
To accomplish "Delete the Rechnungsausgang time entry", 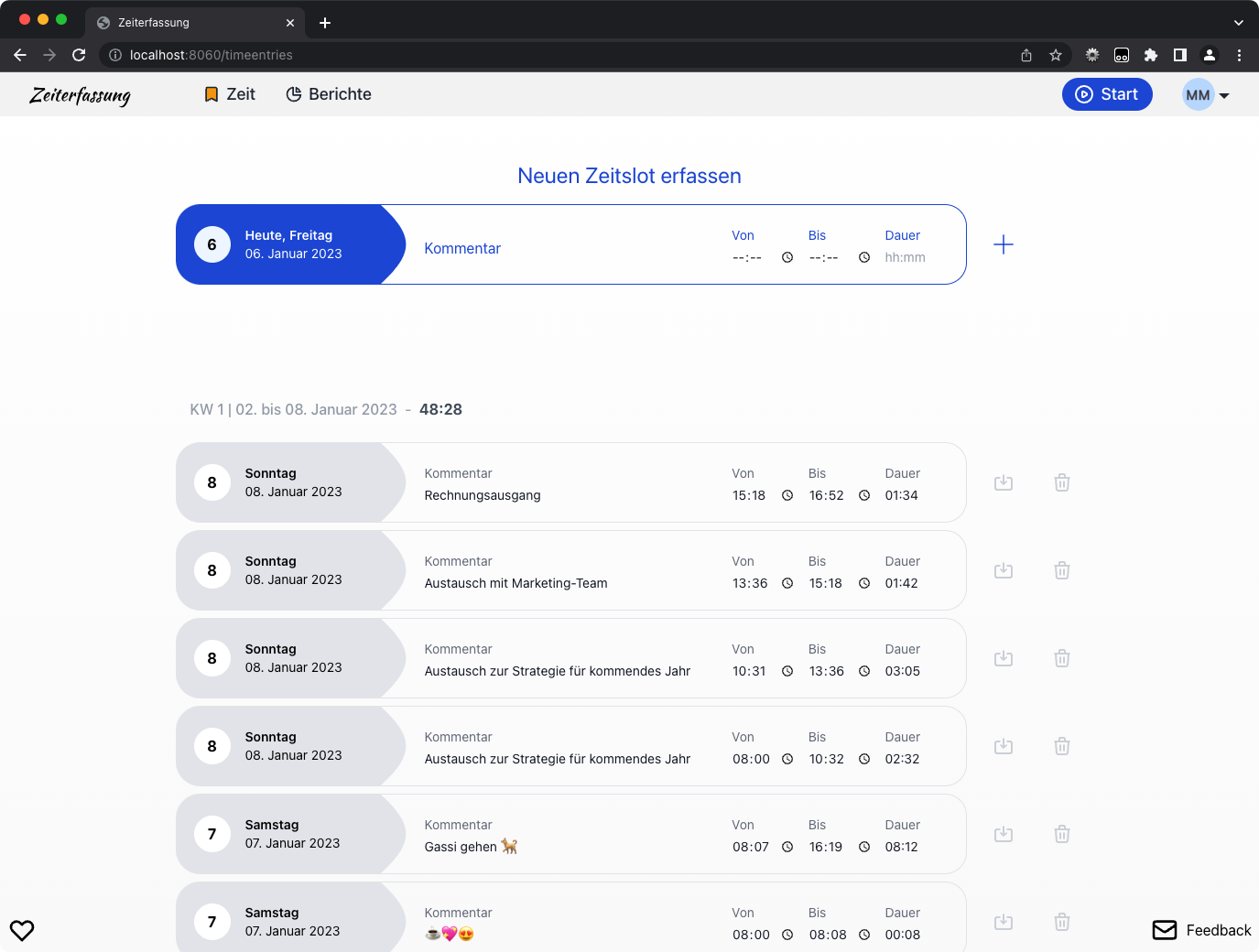I will (x=1062, y=482).
